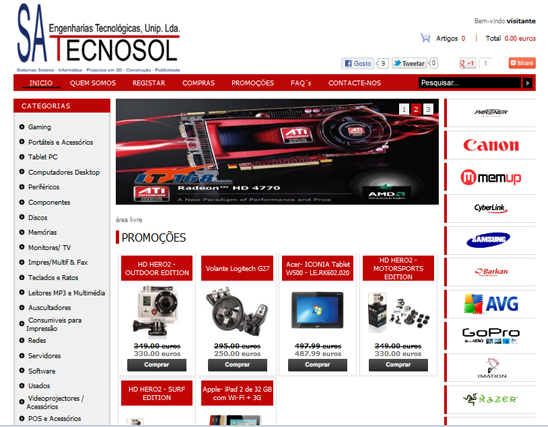Screen dimensions: 548x427
Task: Select Impres/Multif & Fax category
Action: (58, 262)
